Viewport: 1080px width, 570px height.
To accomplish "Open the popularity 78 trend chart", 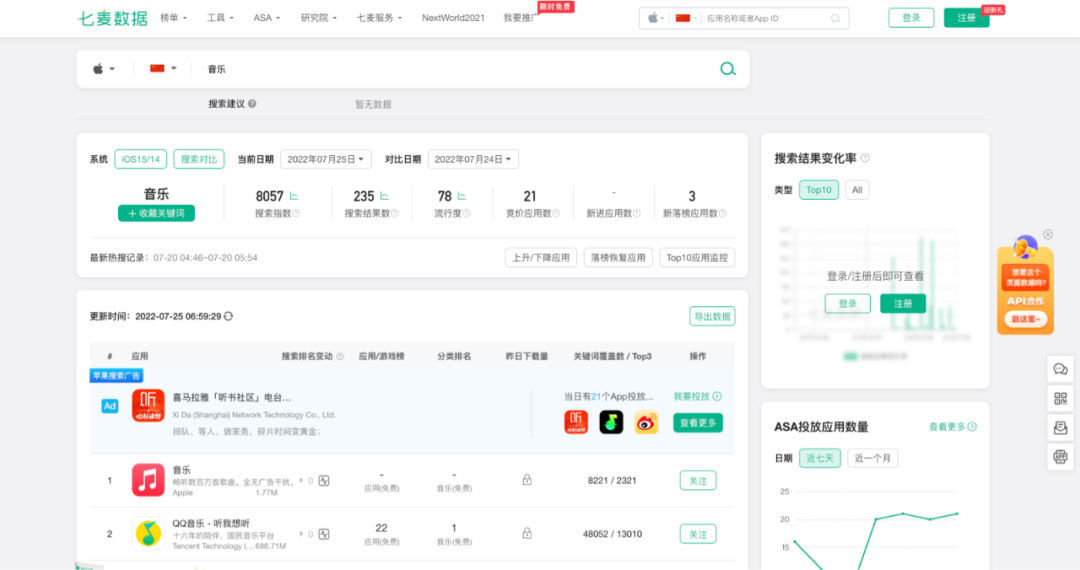I will click(x=461, y=196).
